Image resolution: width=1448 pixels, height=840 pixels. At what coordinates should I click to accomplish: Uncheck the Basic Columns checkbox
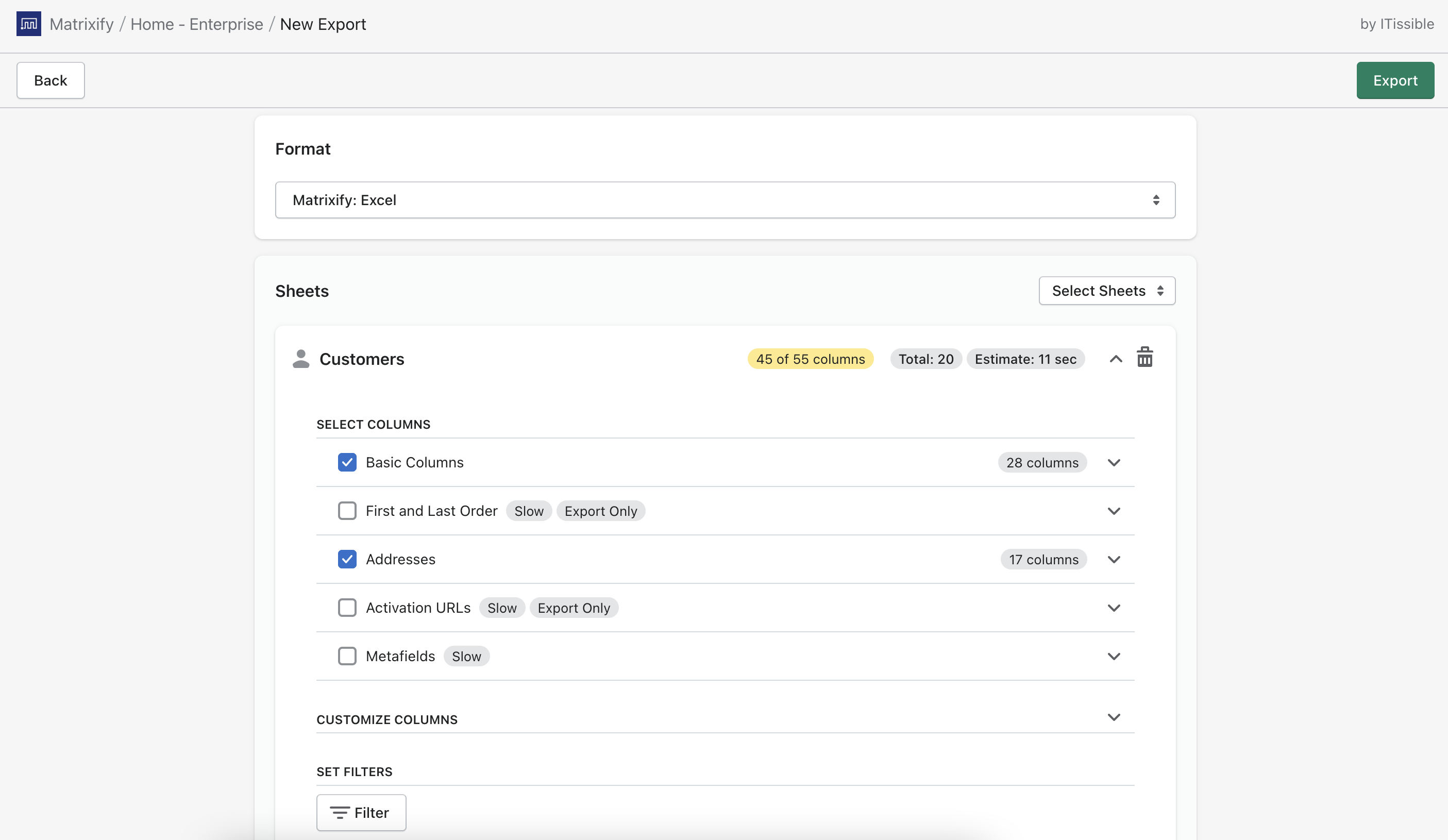[347, 463]
